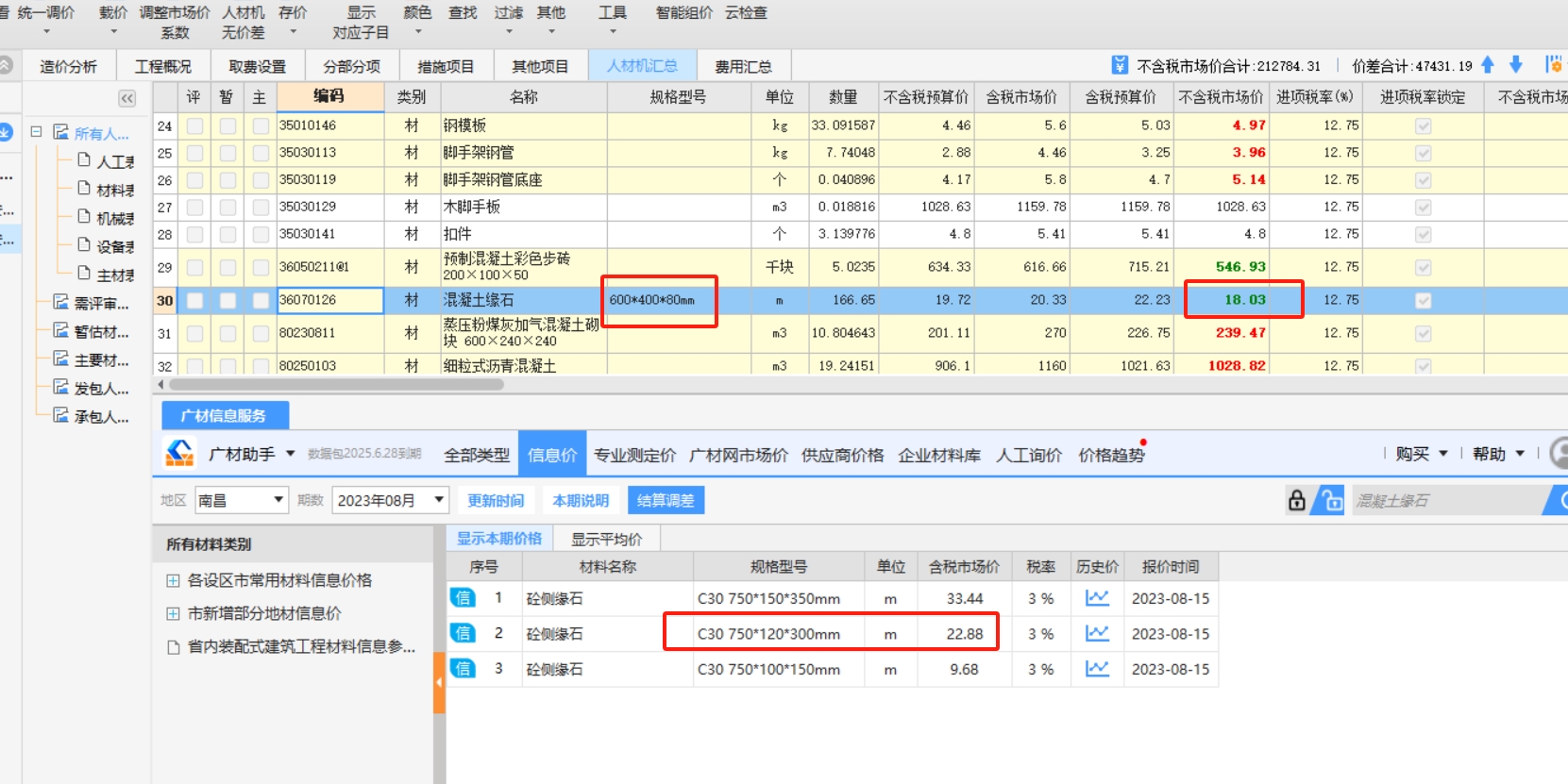Click the blue down arrow beside 价差合计
1568x784 pixels.
1516,64
